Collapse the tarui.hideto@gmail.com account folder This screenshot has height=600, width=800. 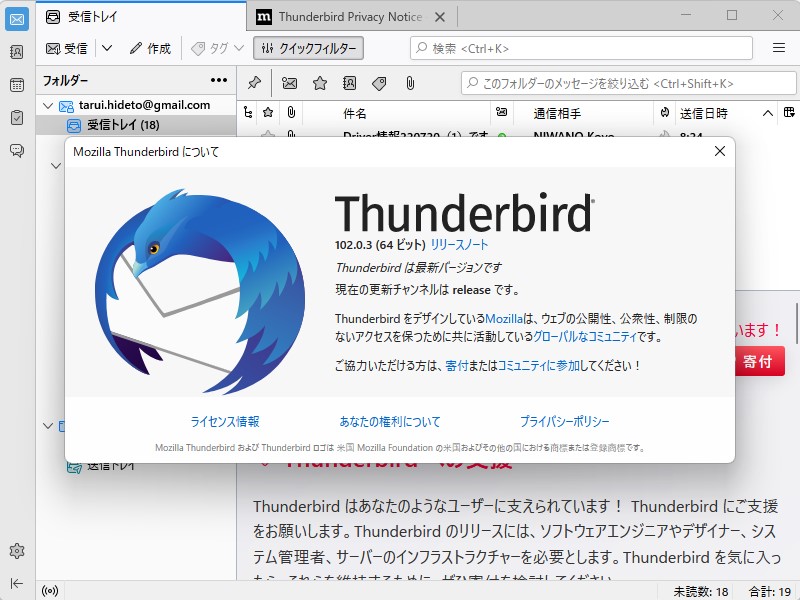click(47, 104)
